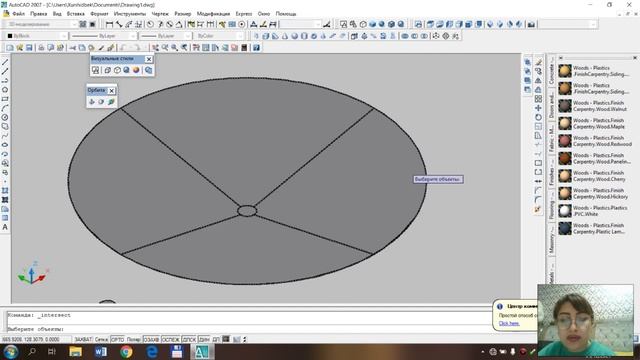The image size is (640, 360).
Task: Click the intersect solids icon
Action: [x=424, y=36]
